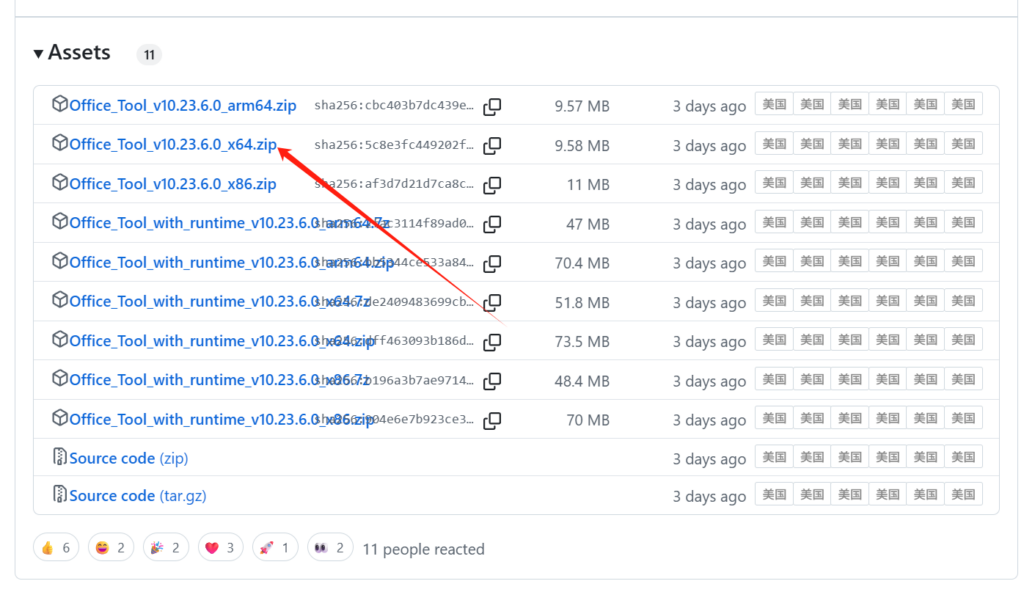This screenshot has height=592, width=1024.
Task: Click the "73.5 MB" file size
Action: [x=582, y=342]
